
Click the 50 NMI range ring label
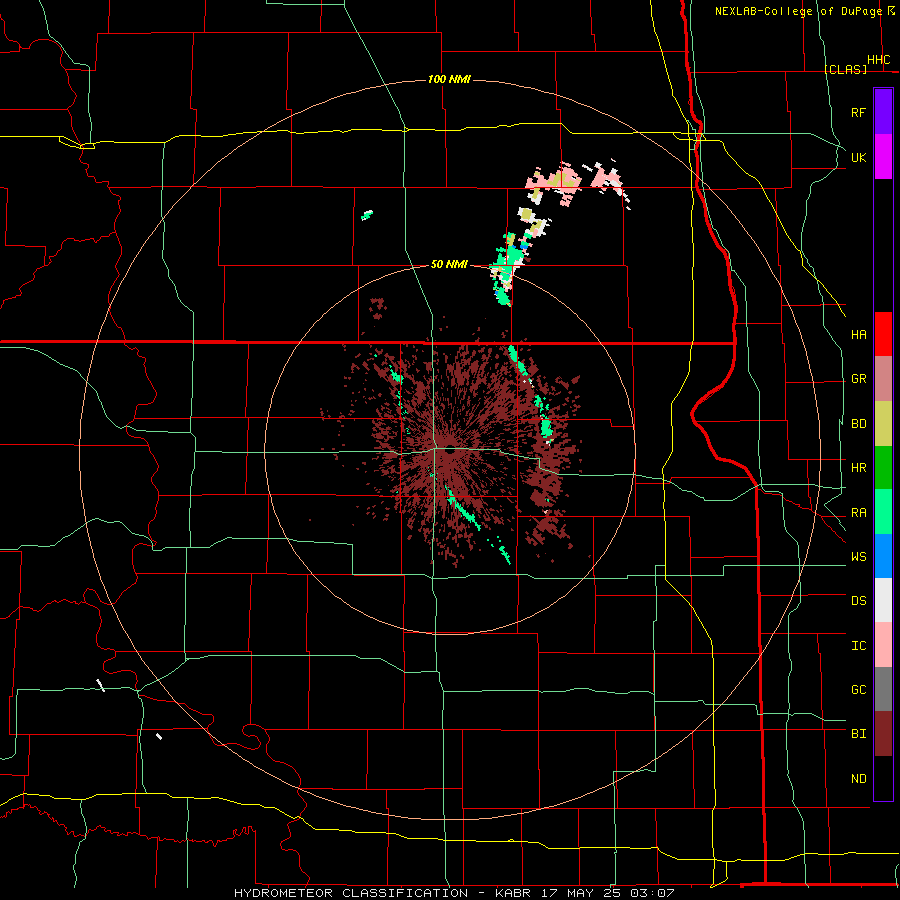449,264
